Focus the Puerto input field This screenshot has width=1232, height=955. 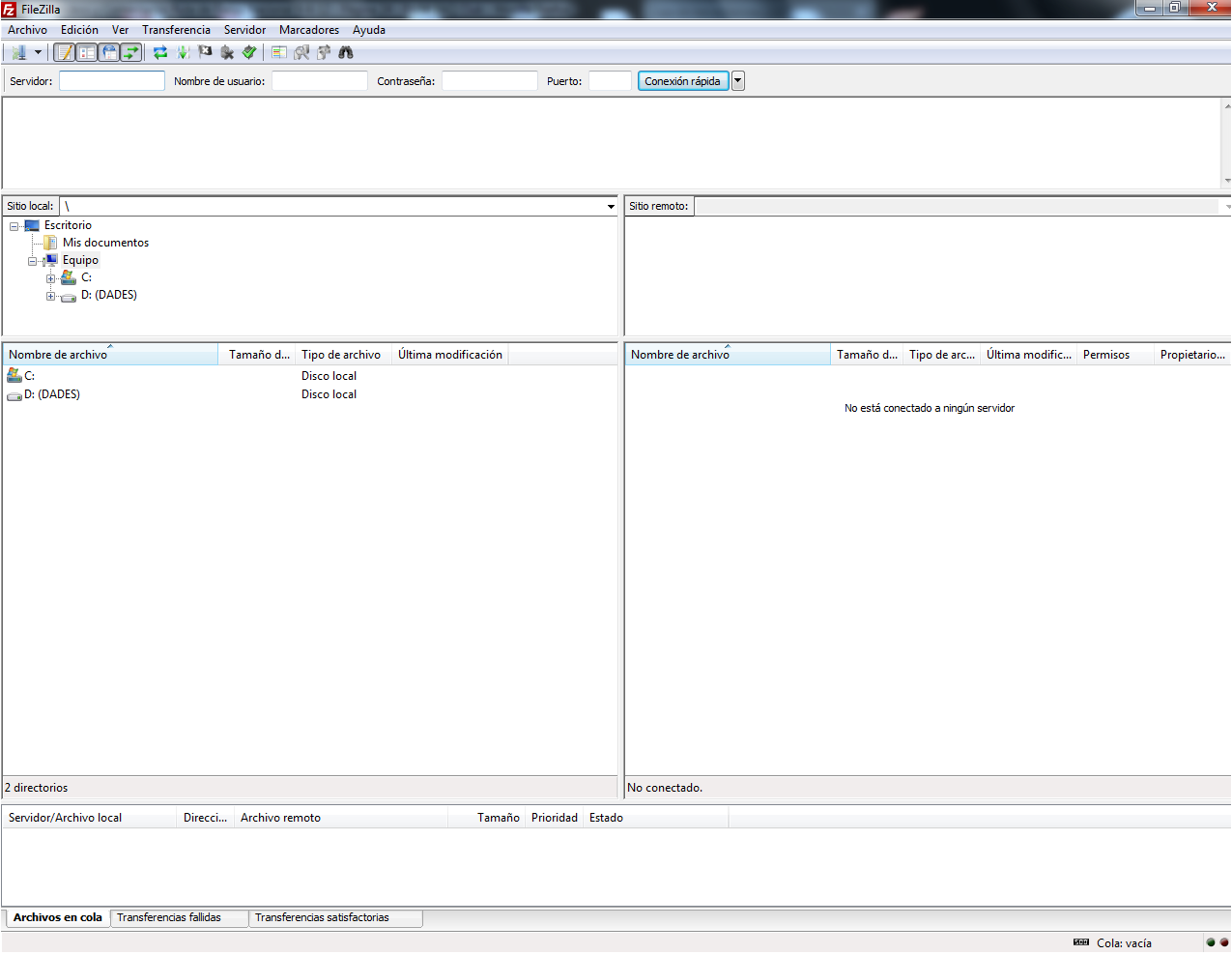[611, 81]
